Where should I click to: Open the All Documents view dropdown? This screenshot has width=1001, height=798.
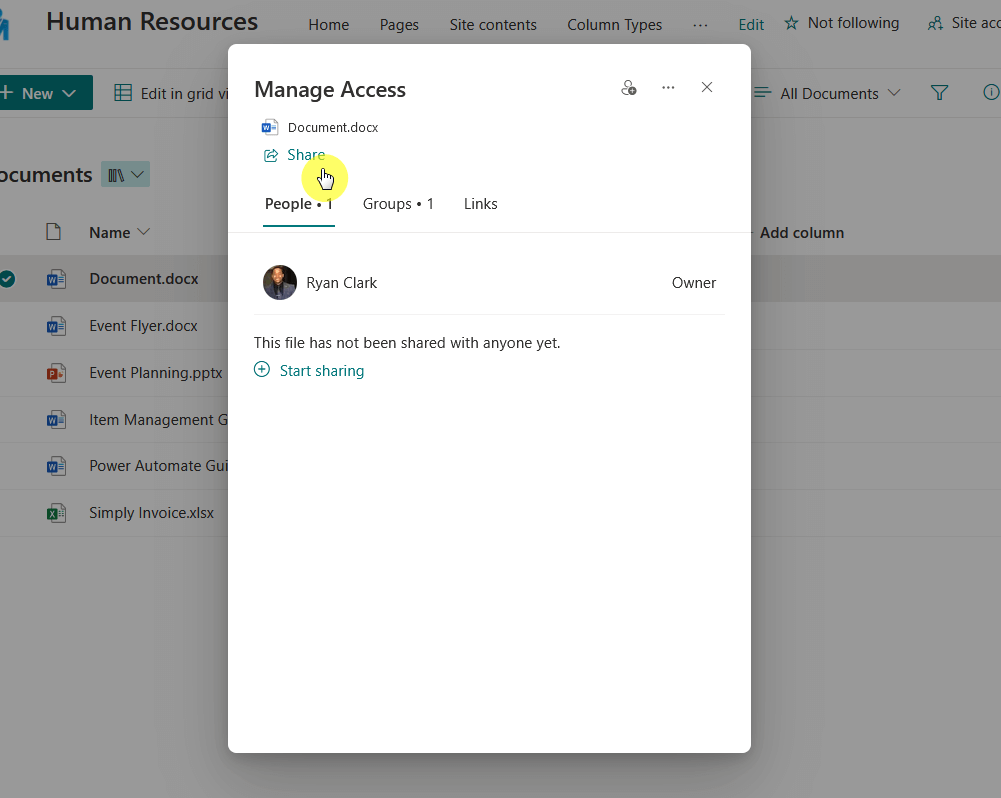(x=827, y=93)
